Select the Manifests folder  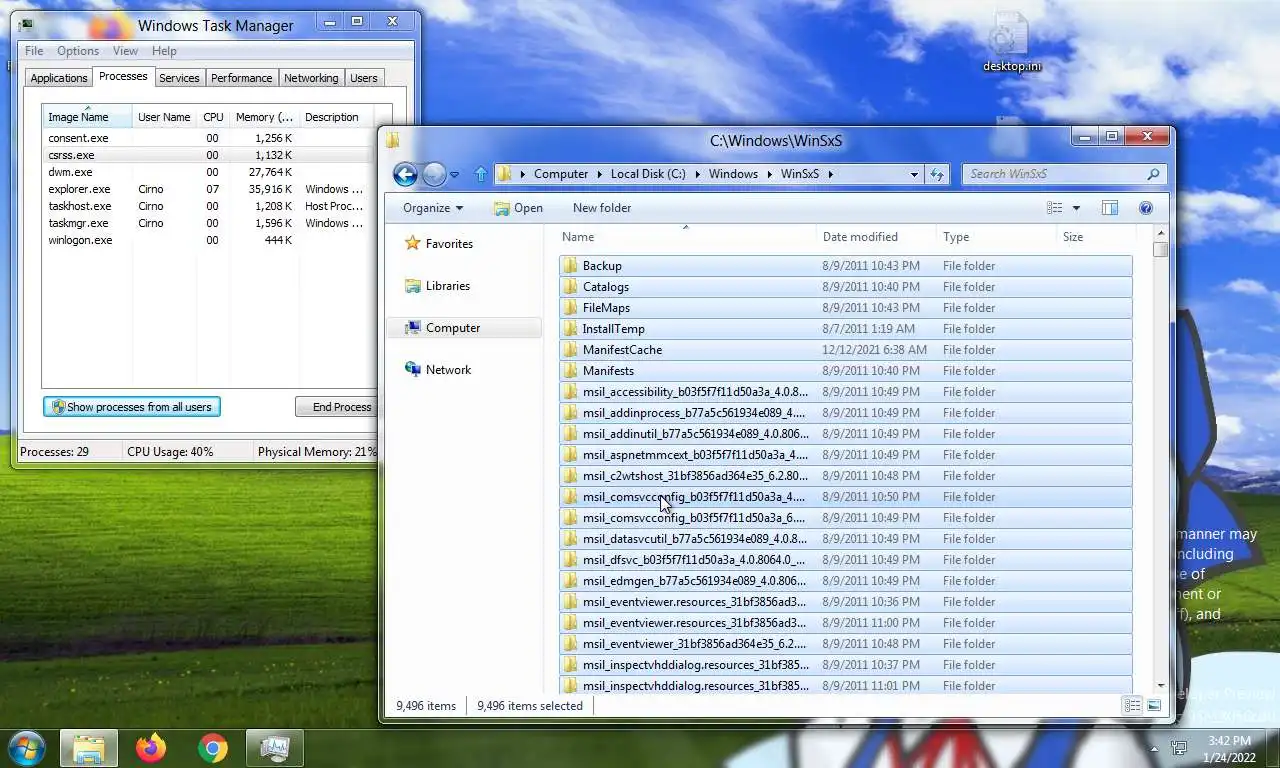(845, 371)
